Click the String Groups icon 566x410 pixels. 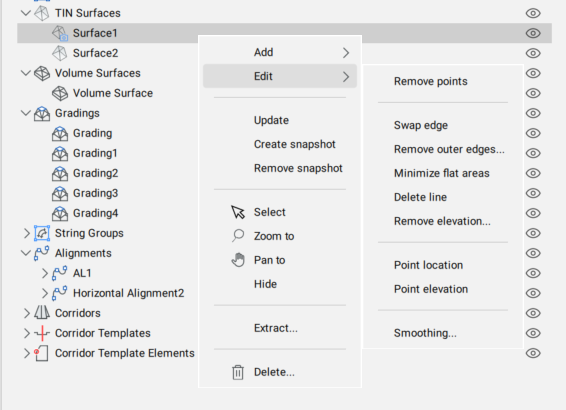42,233
